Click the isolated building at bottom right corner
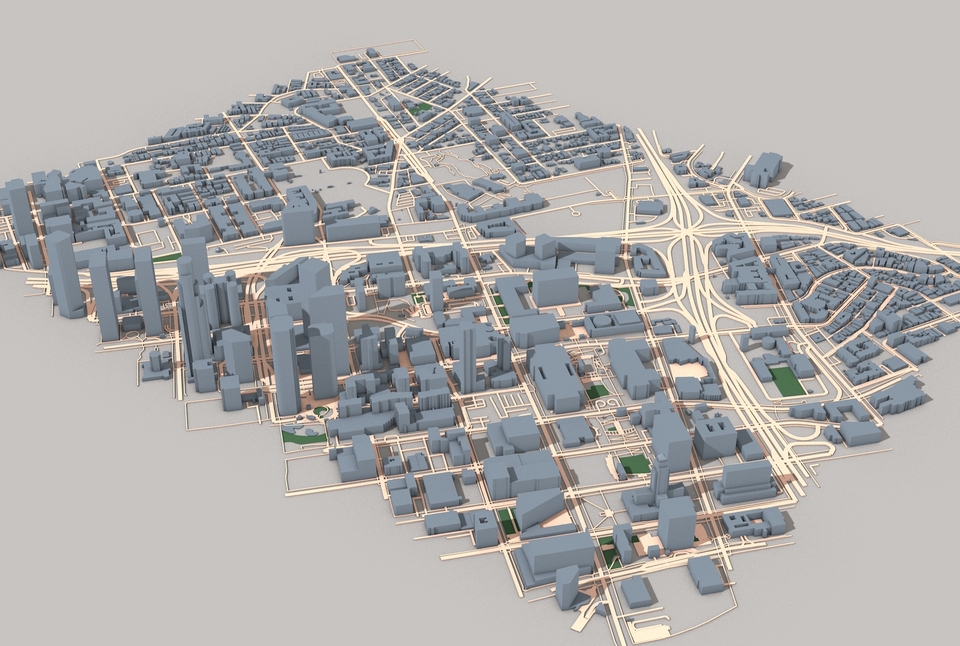960x646 pixels. pos(705,574)
